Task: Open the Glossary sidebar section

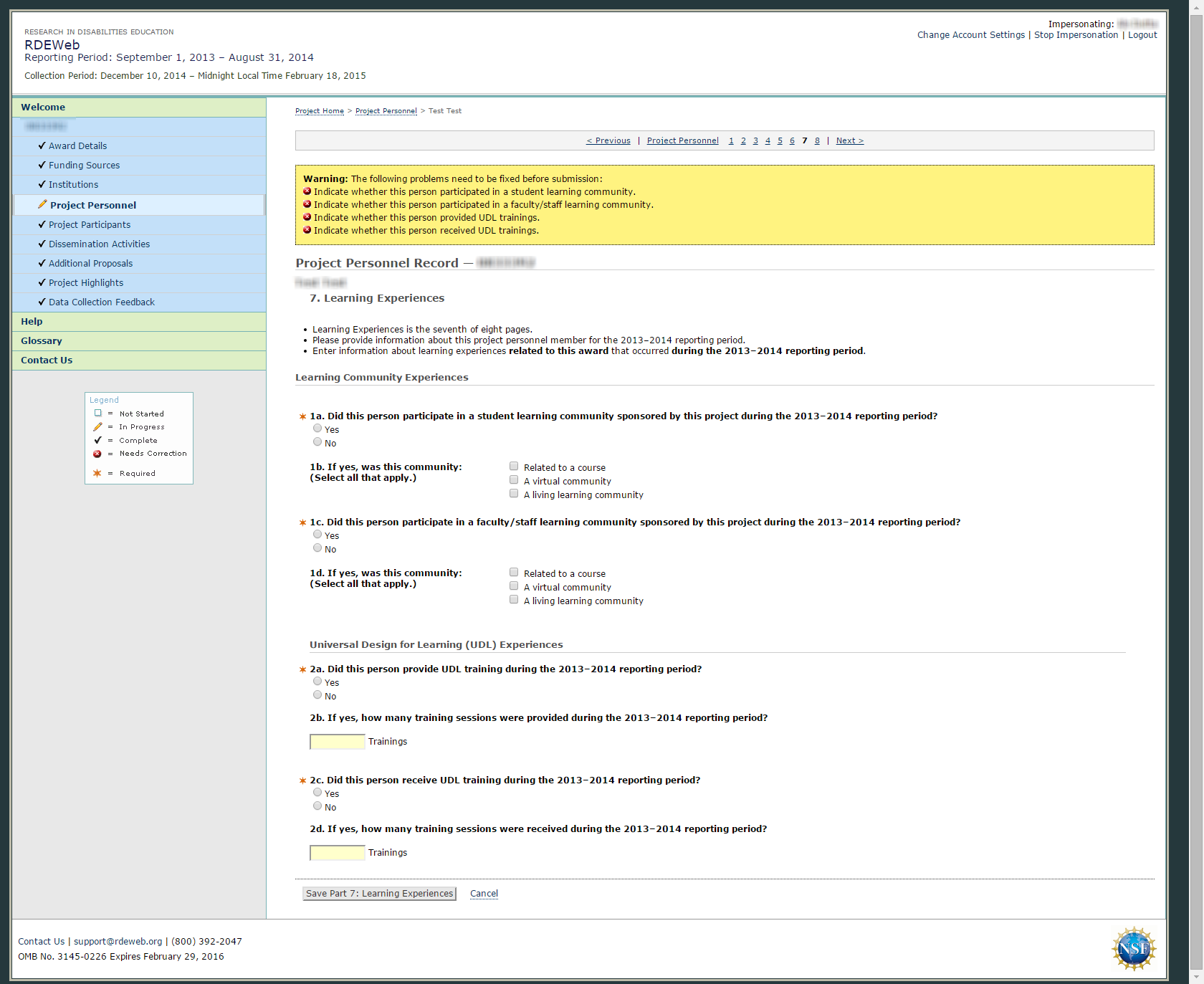Action: tap(42, 341)
